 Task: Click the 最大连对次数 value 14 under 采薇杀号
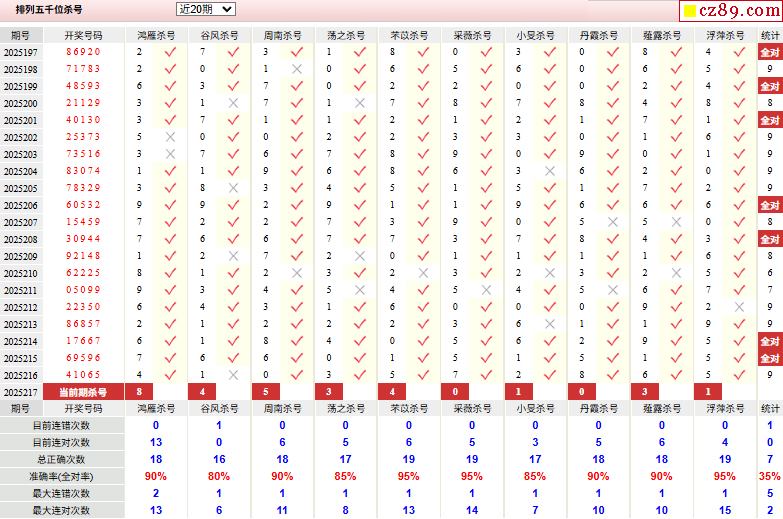pyautogui.click(x=472, y=511)
